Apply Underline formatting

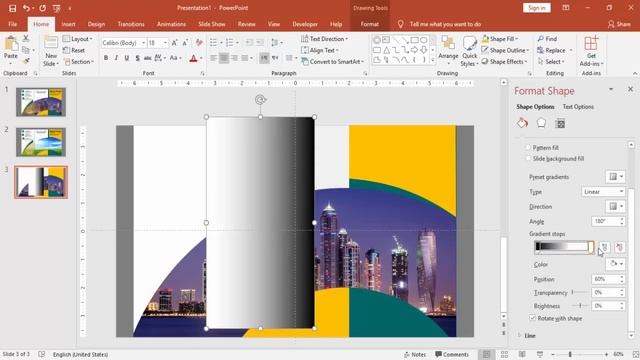pyautogui.click(x=127, y=58)
